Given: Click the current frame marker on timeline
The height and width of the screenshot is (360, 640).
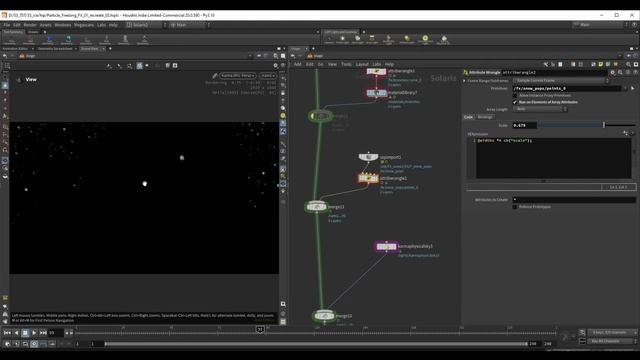Looking at the screenshot, I should [260, 329].
